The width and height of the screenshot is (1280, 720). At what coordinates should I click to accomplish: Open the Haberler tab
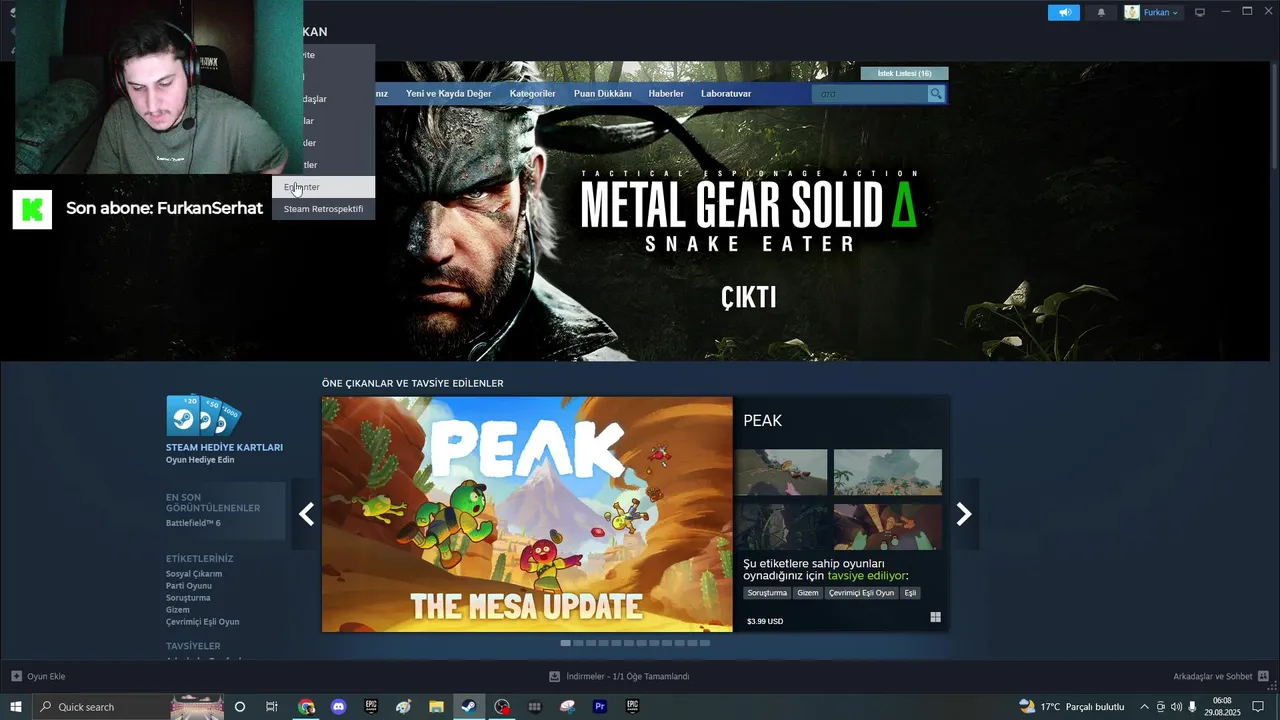coord(666,93)
